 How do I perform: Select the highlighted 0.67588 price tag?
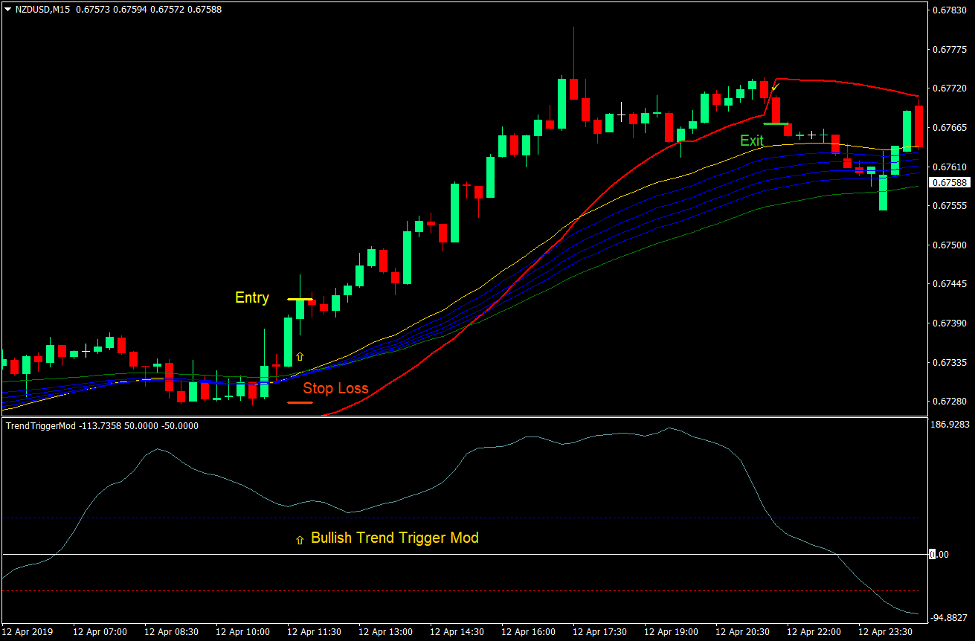point(950,183)
